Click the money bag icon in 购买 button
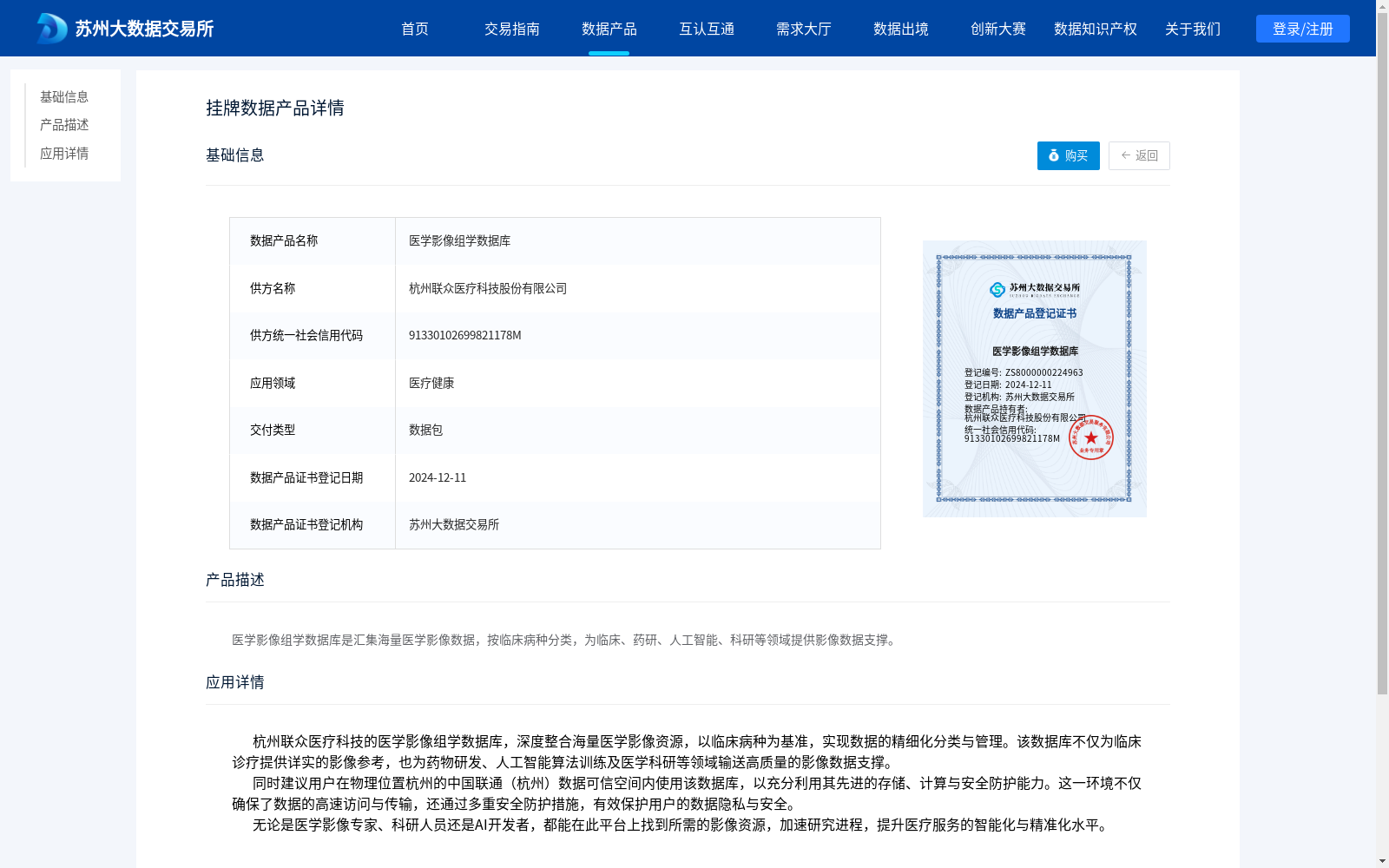Viewport: 1389px width, 868px height. pos(1054,155)
